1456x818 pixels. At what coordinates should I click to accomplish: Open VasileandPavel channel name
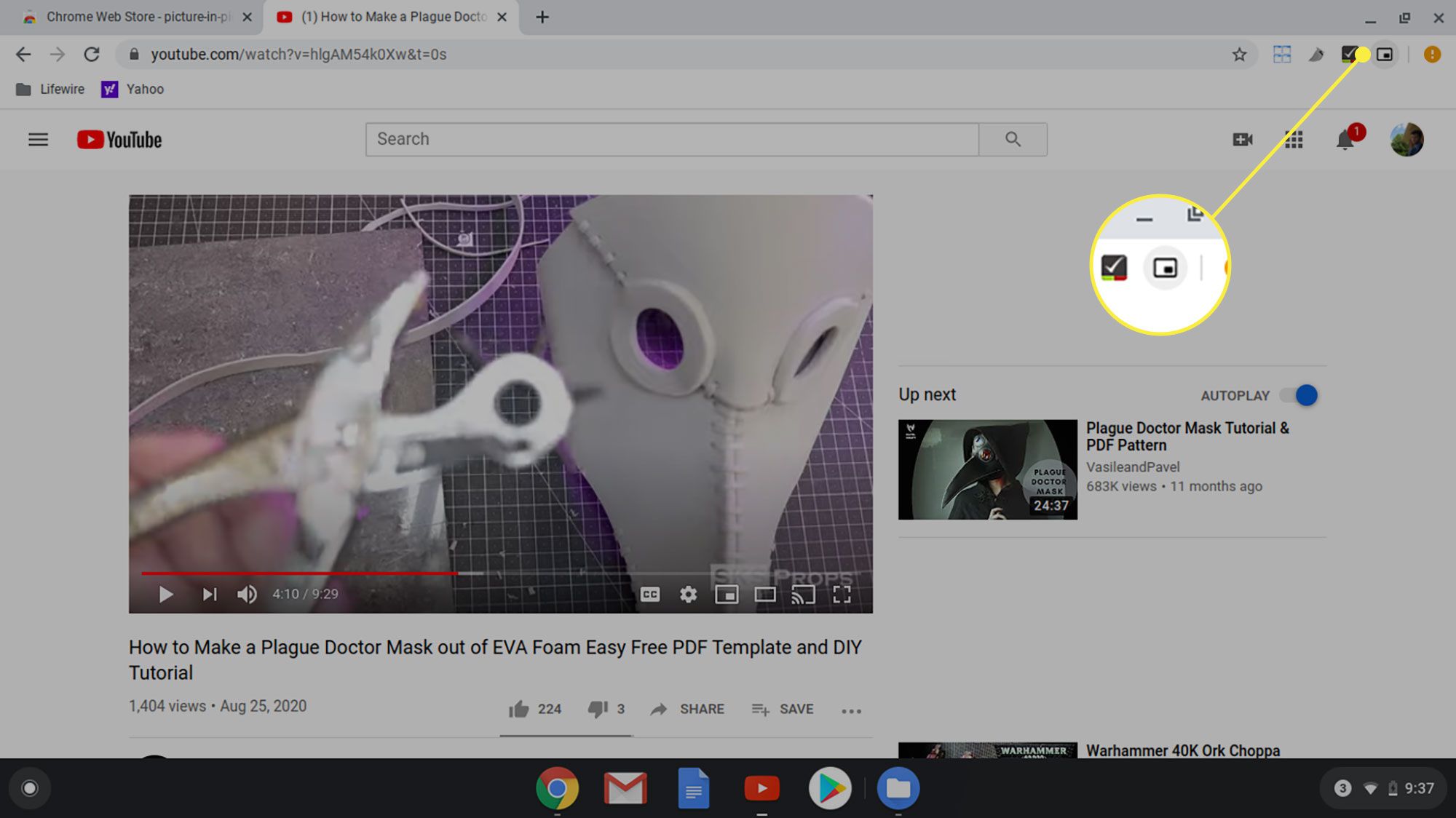pos(1133,467)
